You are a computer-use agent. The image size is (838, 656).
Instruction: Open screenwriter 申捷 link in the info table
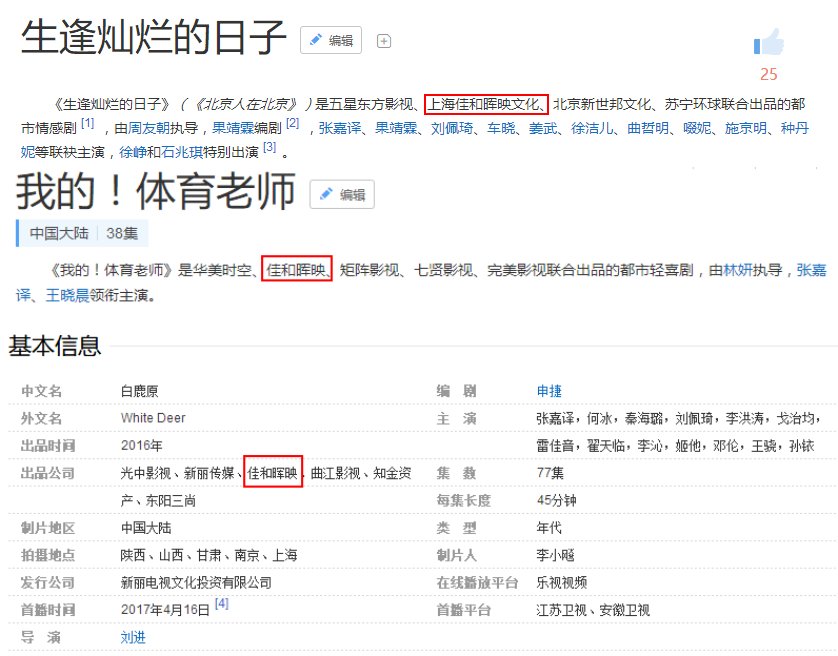[549, 391]
